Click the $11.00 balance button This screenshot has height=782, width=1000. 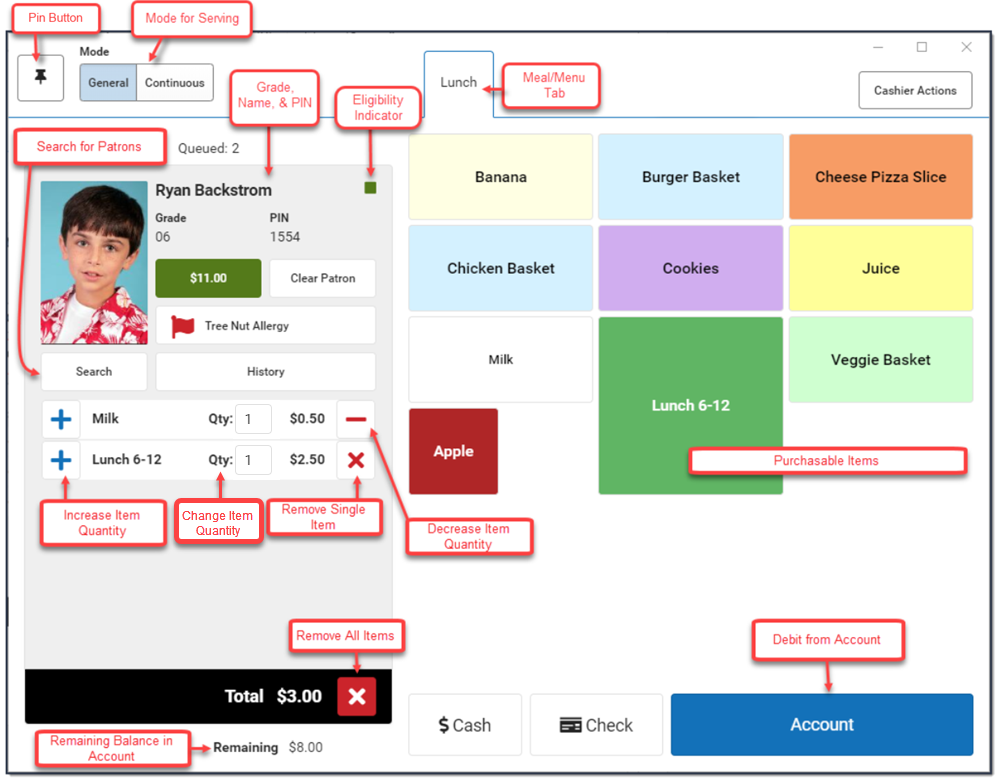[209, 278]
